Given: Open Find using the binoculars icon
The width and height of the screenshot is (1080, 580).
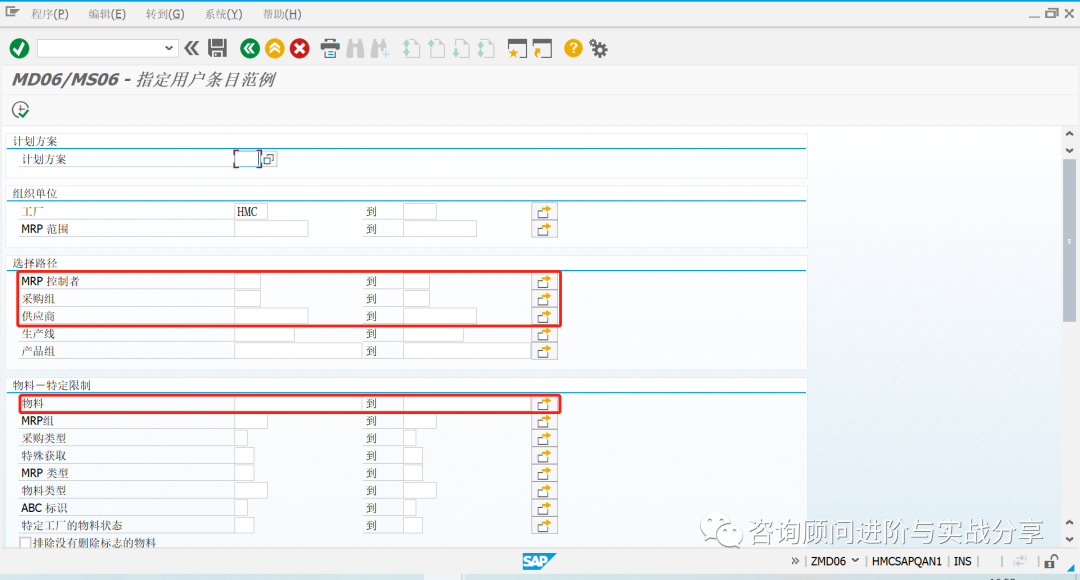Looking at the screenshot, I should (x=355, y=48).
